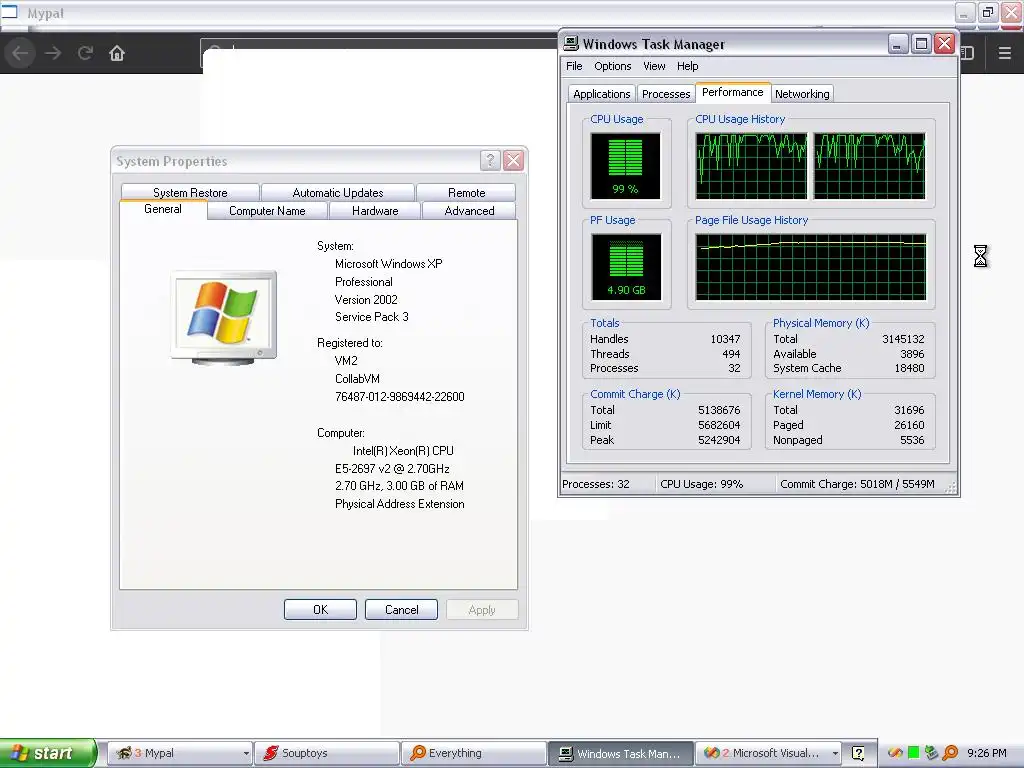Open the Automatic Updates tab
Image resolution: width=1024 pixels, height=768 pixels.
[x=338, y=193]
